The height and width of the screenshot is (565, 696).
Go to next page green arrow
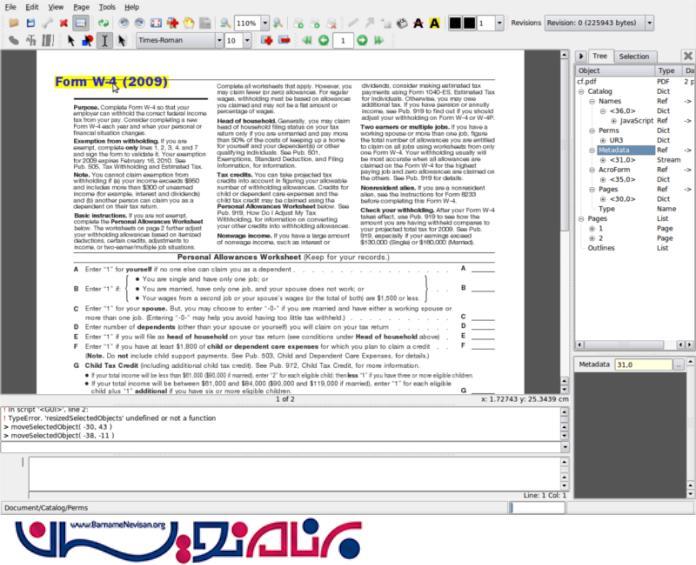click(x=362, y=40)
